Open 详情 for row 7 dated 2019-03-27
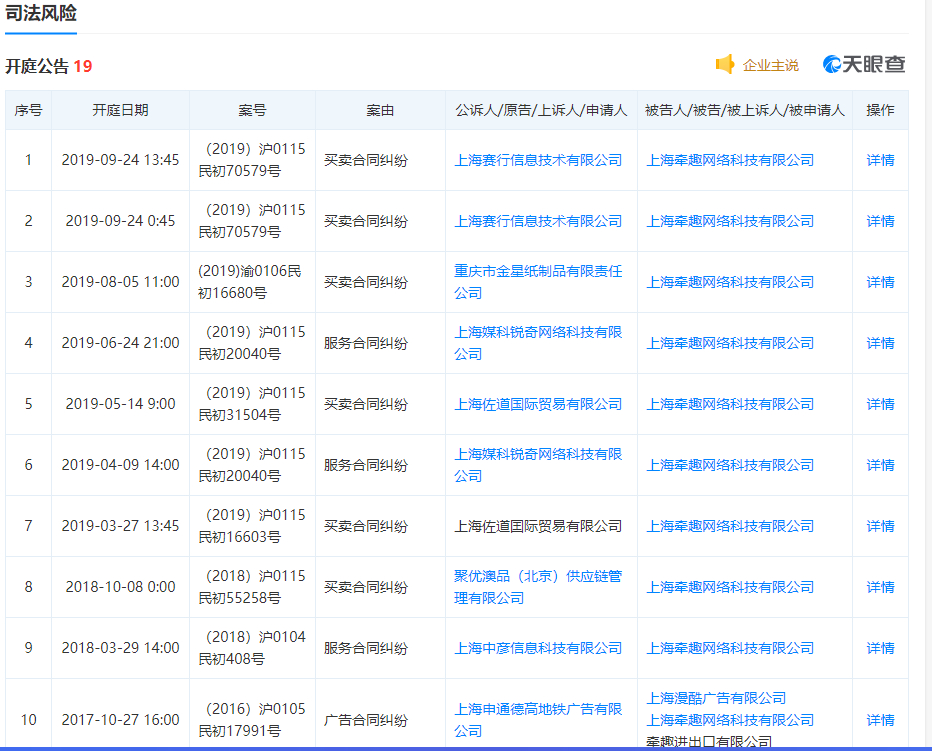The height and width of the screenshot is (751, 932). (880, 526)
